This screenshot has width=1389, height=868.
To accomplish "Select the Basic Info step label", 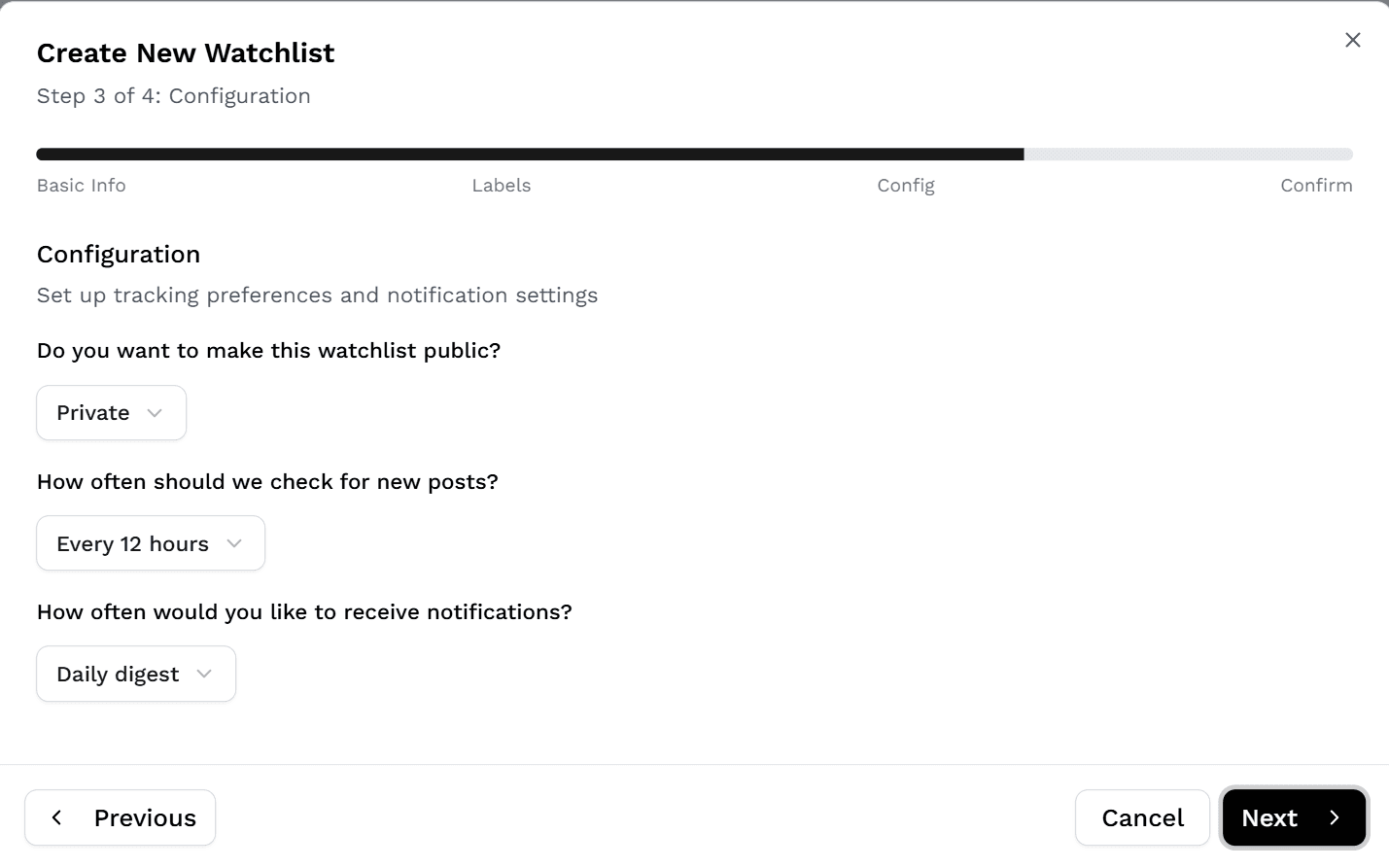I will [81, 185].
